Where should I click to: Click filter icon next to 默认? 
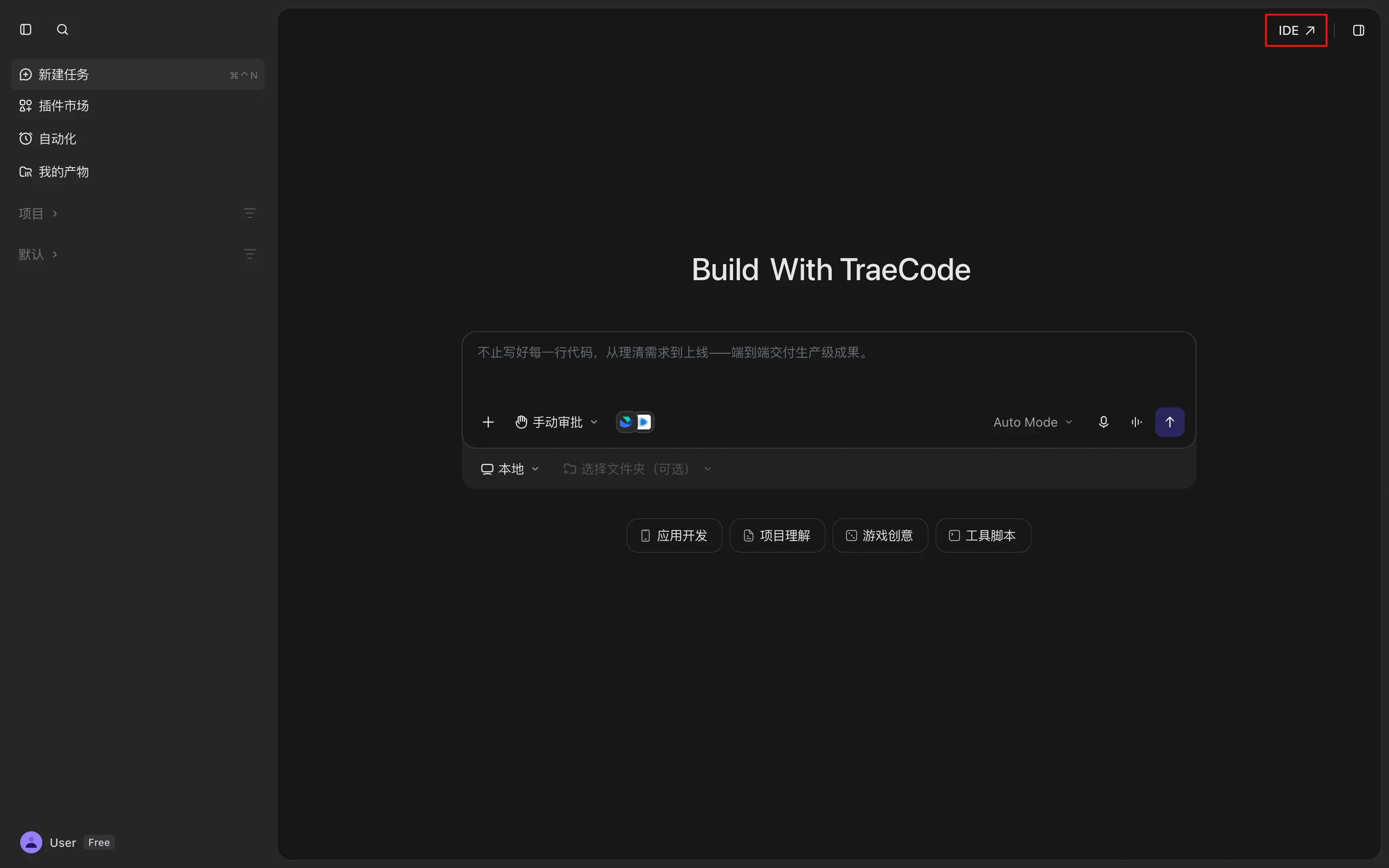tap(249, 254)
